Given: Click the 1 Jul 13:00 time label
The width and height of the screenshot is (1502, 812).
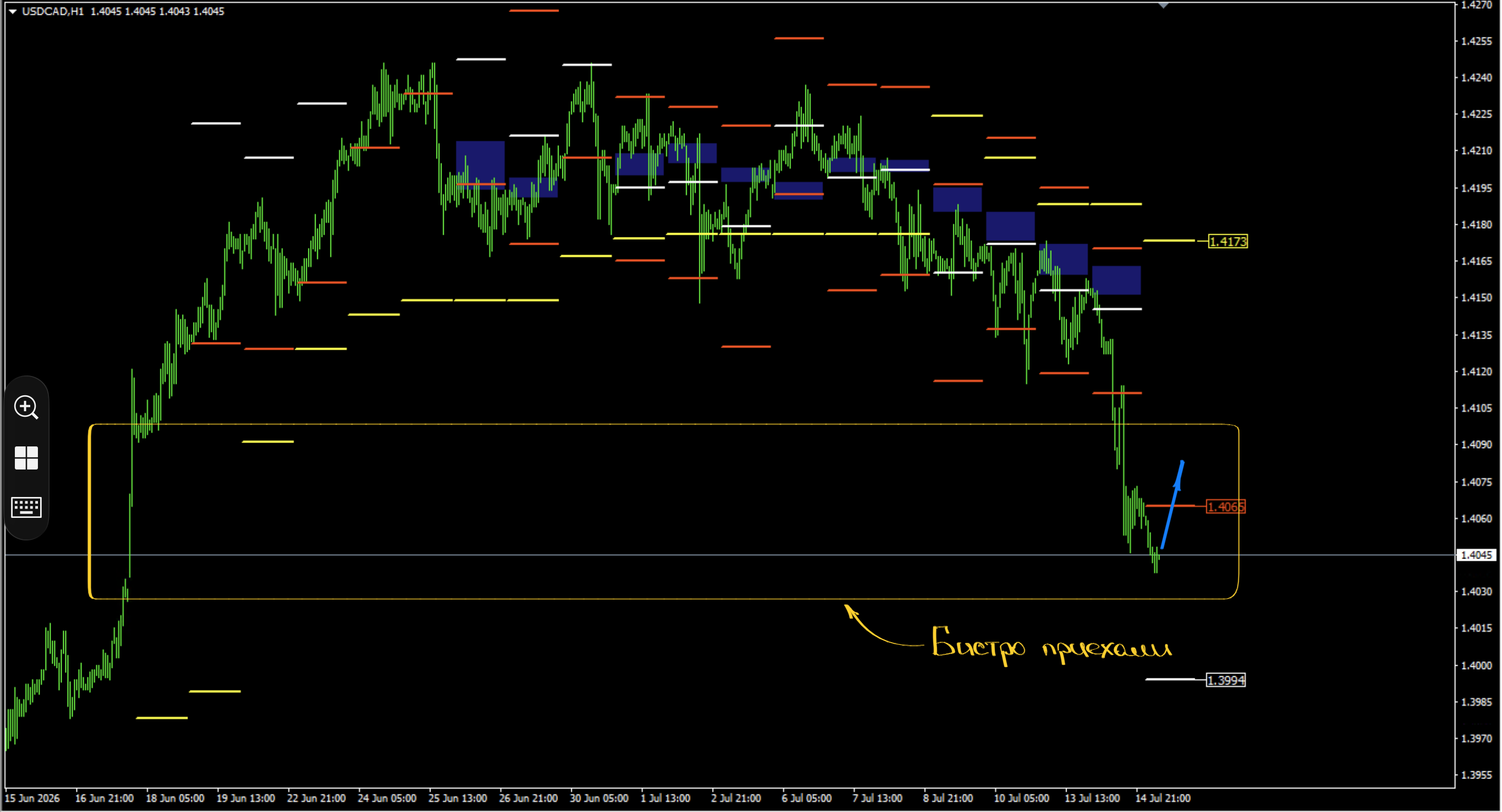Looking at the screenshot, I should pos(665,798).
